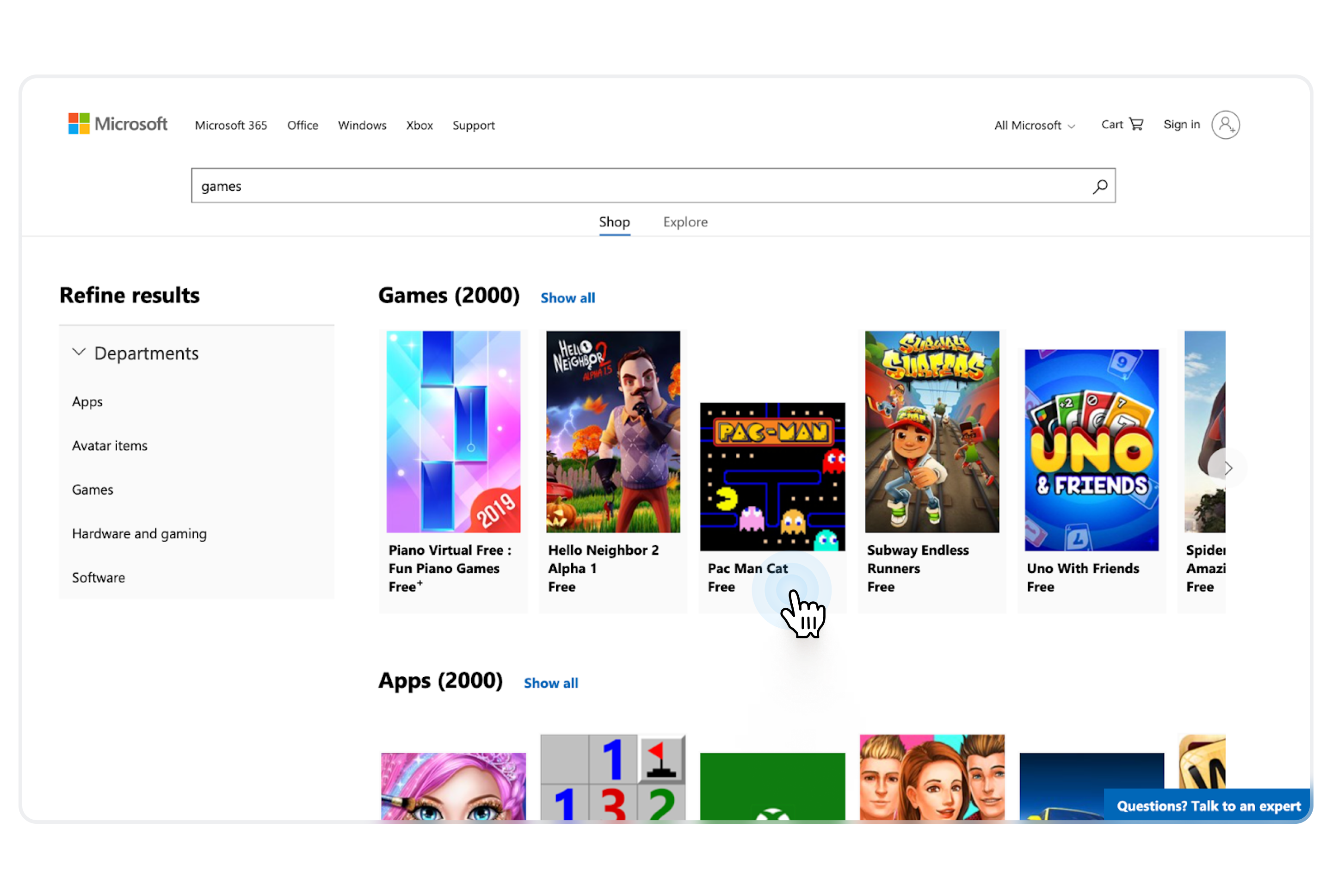Screen dimensions: 1332x896
Task: Filter by Avatar items department
Action: coord(110,446)
